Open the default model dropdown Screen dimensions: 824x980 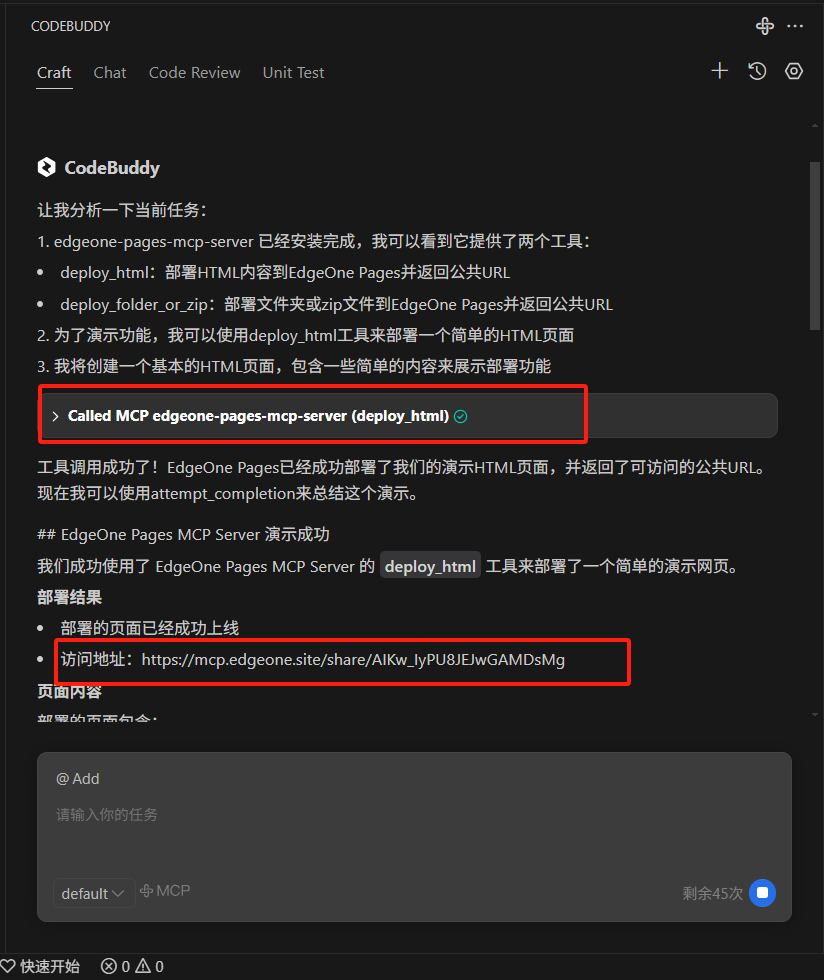click(x=93, y=893)
